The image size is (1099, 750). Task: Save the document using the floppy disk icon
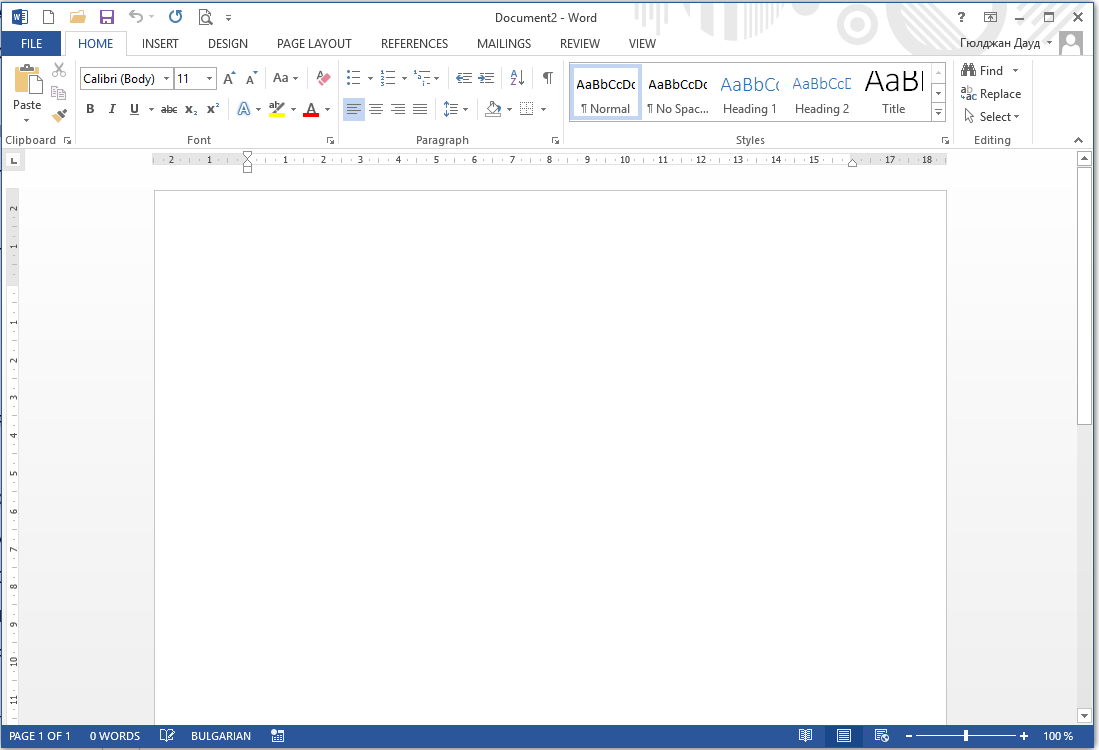pyautogui.click(x=106, y=17)
